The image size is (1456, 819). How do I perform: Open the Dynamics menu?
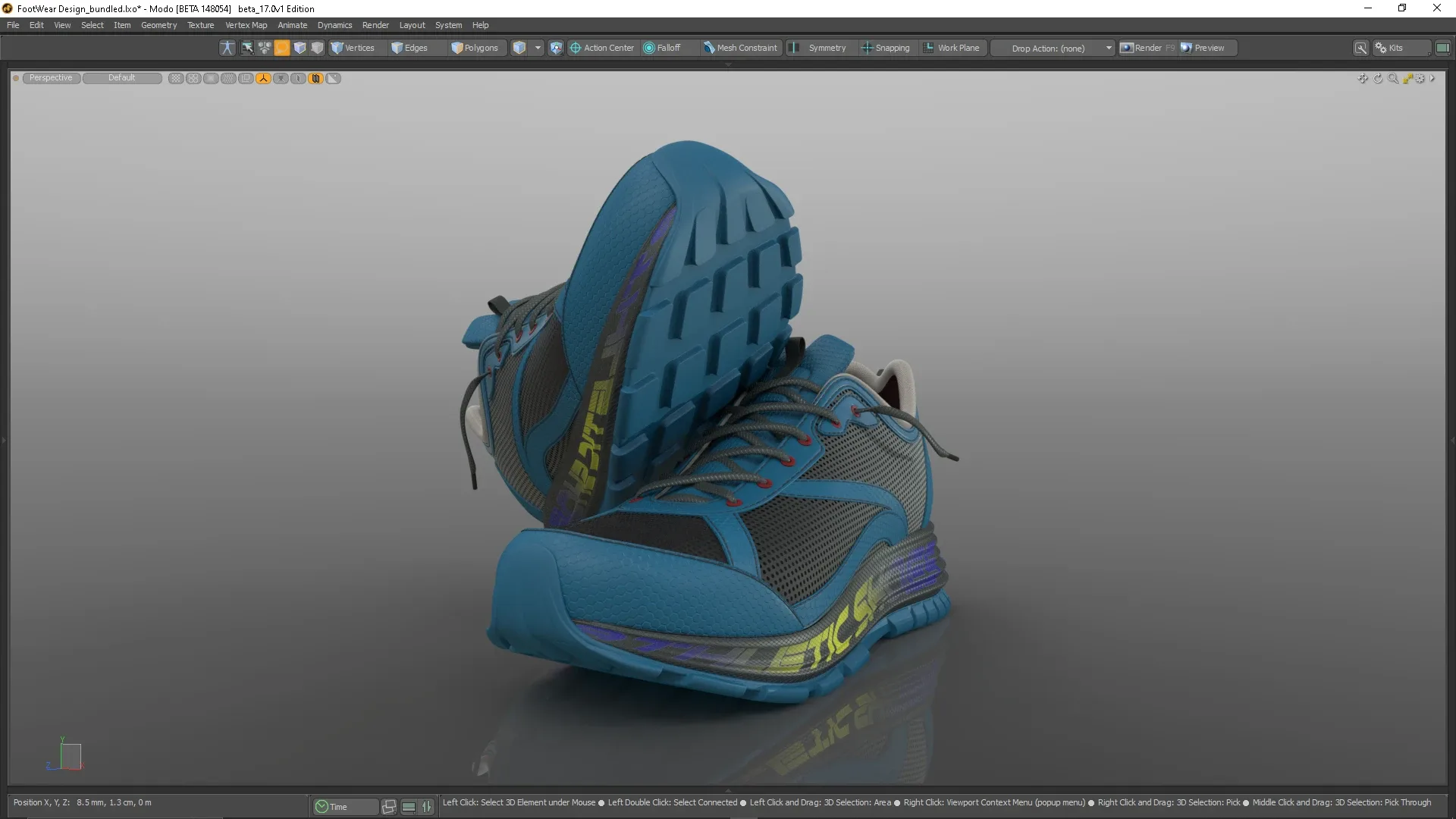click(334, 25)
